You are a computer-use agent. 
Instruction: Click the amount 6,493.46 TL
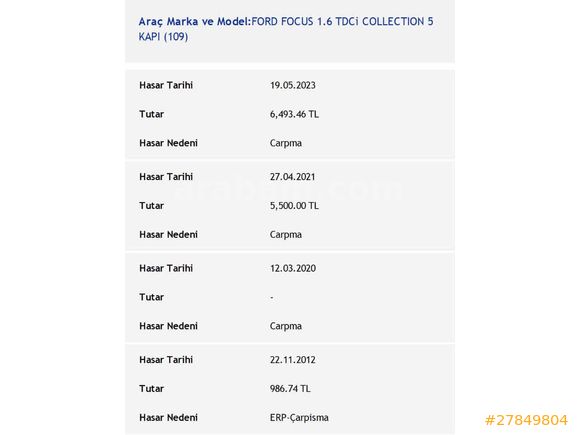point(294,114)
